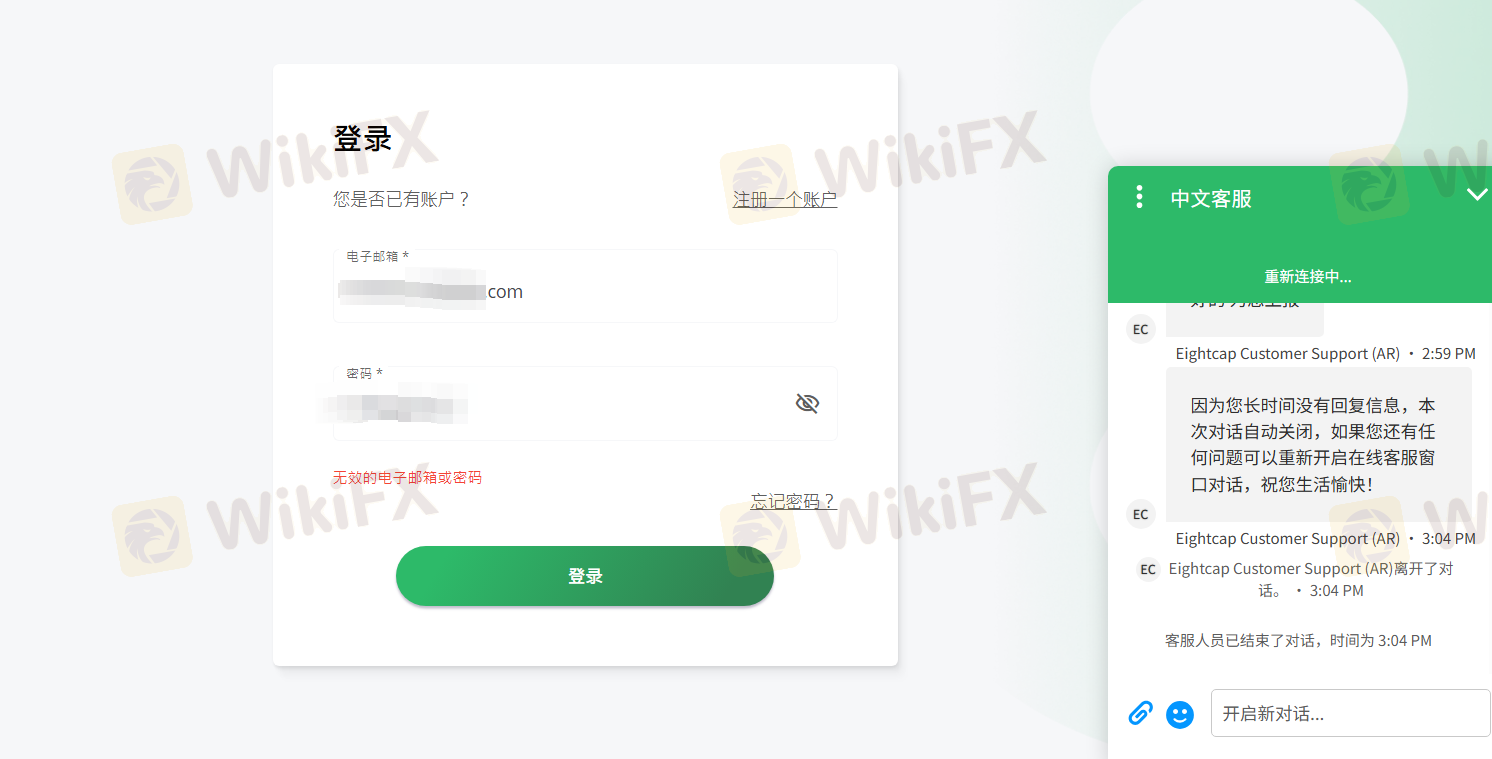Attach a file with the paperclip icon
The width and height of the screenshot is (1492, 759).
click(1140, 713)
